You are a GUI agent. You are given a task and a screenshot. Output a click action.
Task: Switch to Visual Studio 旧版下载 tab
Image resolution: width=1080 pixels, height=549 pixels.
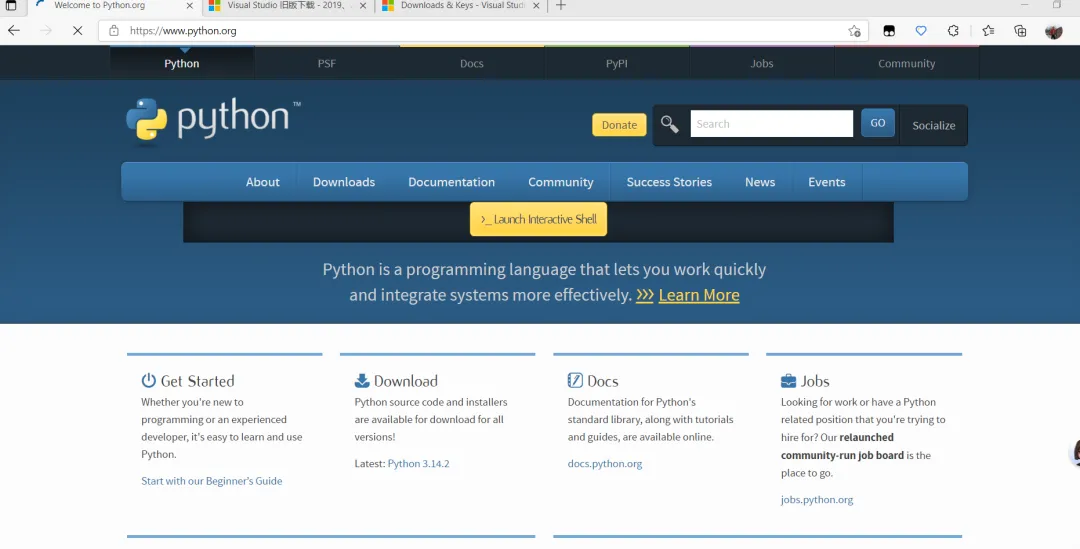pos(289,6)
